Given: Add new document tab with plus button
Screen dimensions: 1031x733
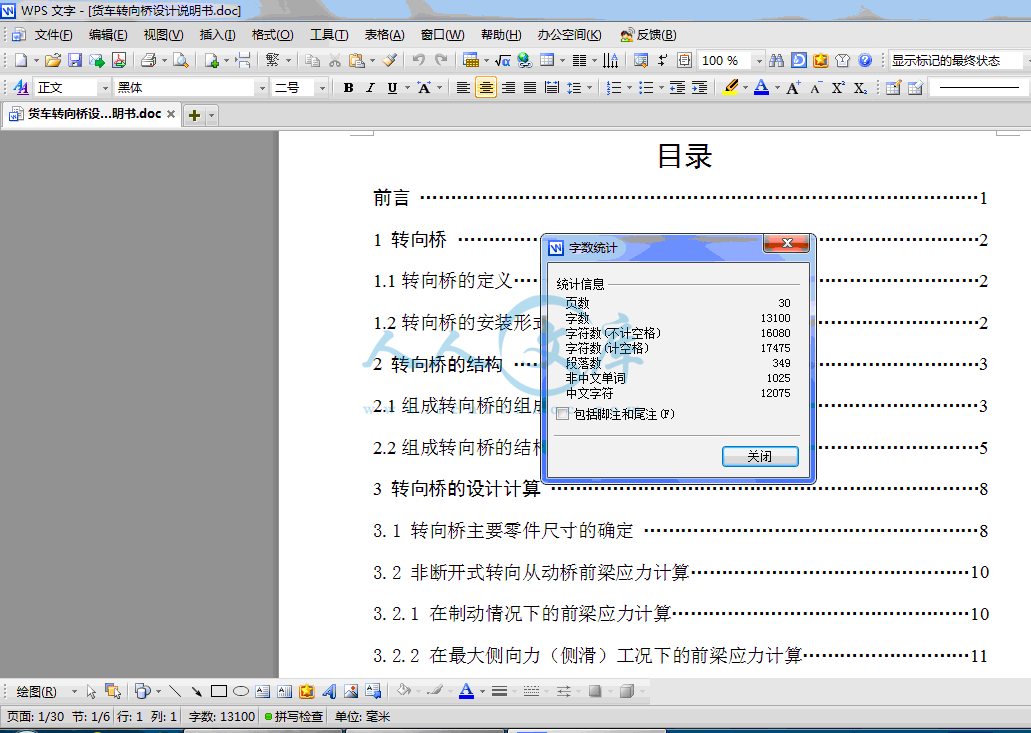Looking at the screenshot, I should click(x=194, y=116).
